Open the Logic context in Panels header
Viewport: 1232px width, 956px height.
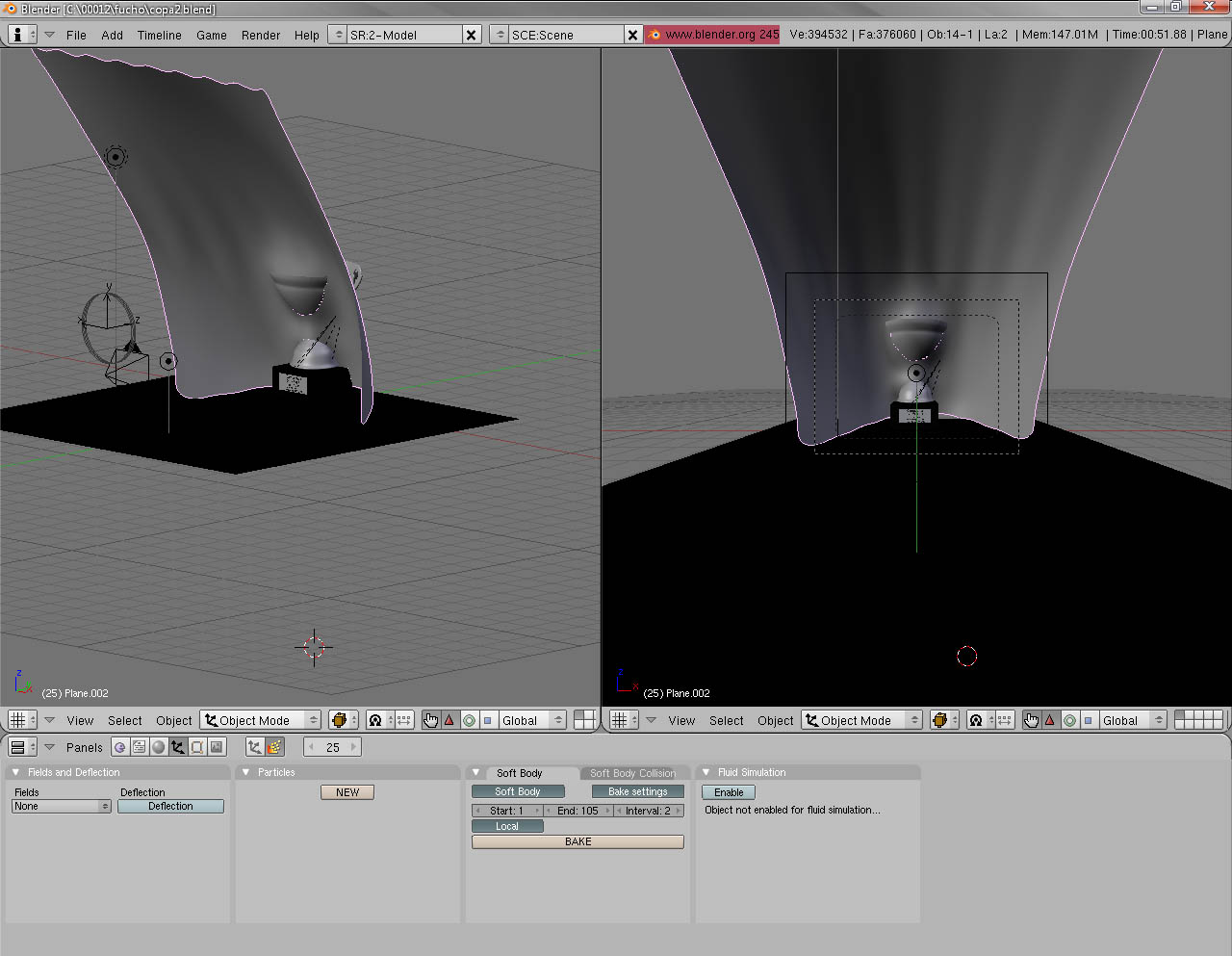point(120,747)
